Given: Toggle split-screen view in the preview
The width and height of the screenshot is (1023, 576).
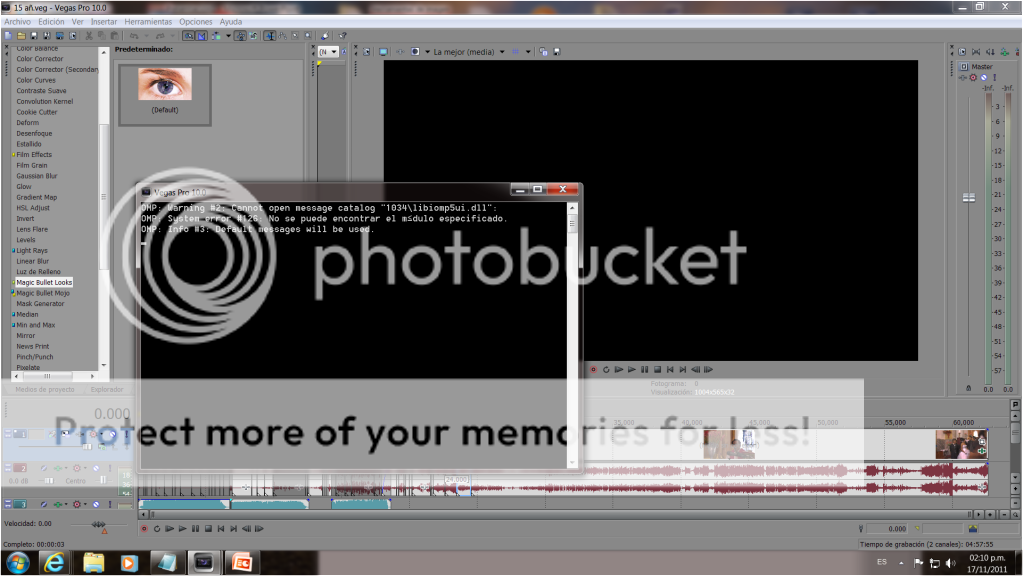Looking at the screenshot, I should pyautogui.click(x=415, y=52).
